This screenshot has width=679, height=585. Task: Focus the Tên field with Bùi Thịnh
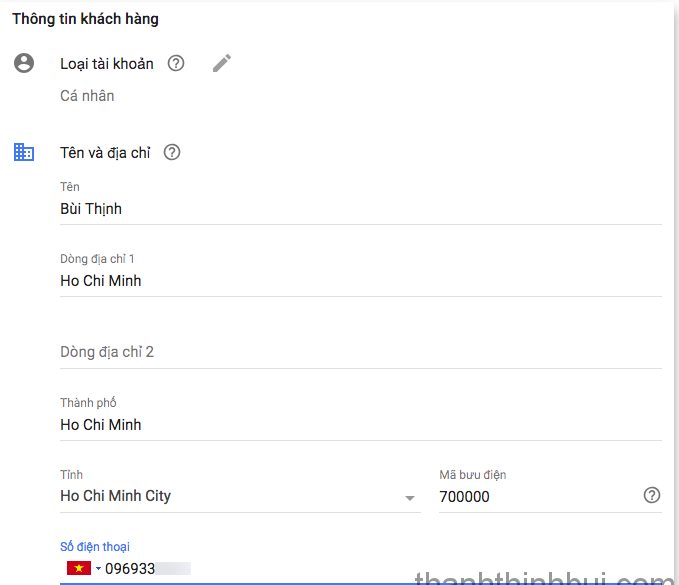(x=361, y=209)
